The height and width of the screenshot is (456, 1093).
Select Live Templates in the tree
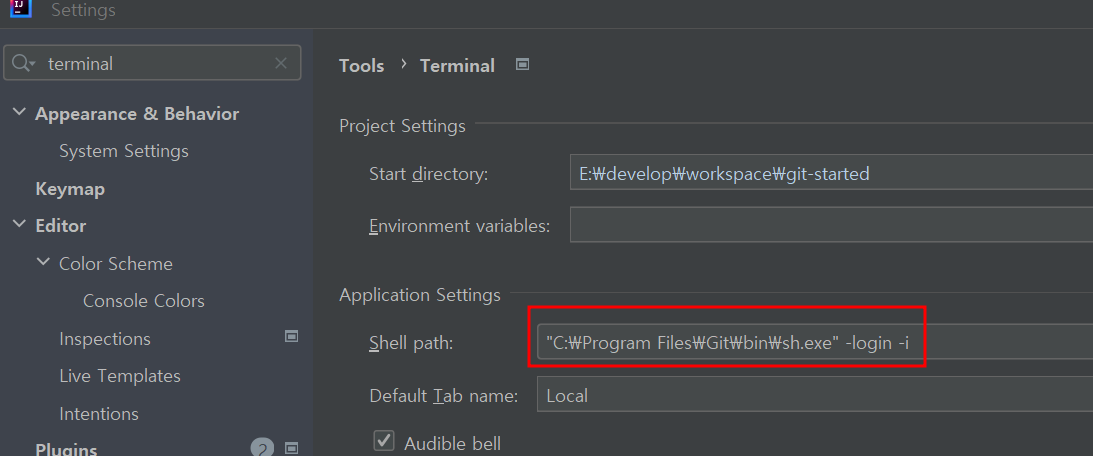click(120, 376)
